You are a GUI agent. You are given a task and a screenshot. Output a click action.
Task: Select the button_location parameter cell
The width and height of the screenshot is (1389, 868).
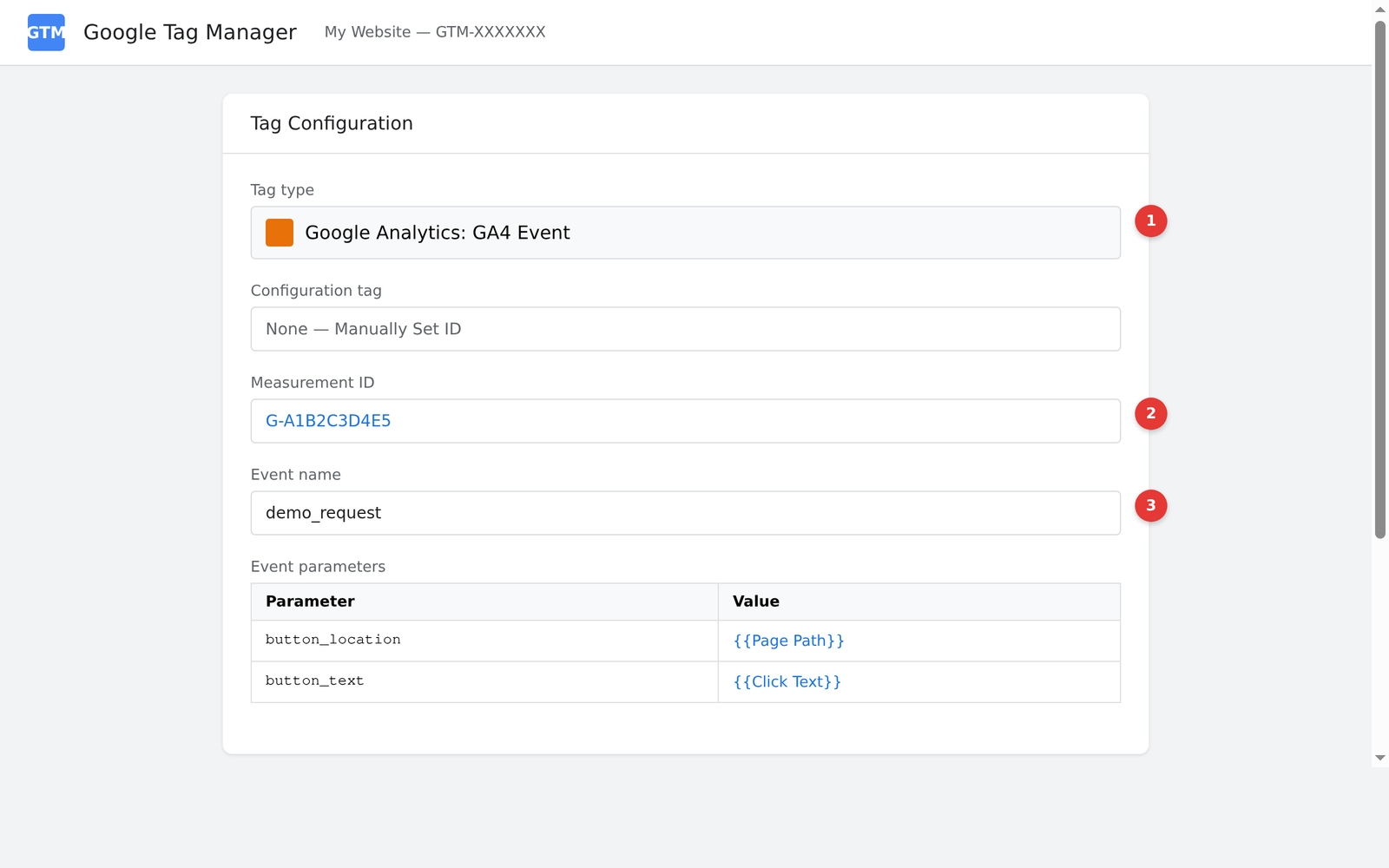[332, 640]
